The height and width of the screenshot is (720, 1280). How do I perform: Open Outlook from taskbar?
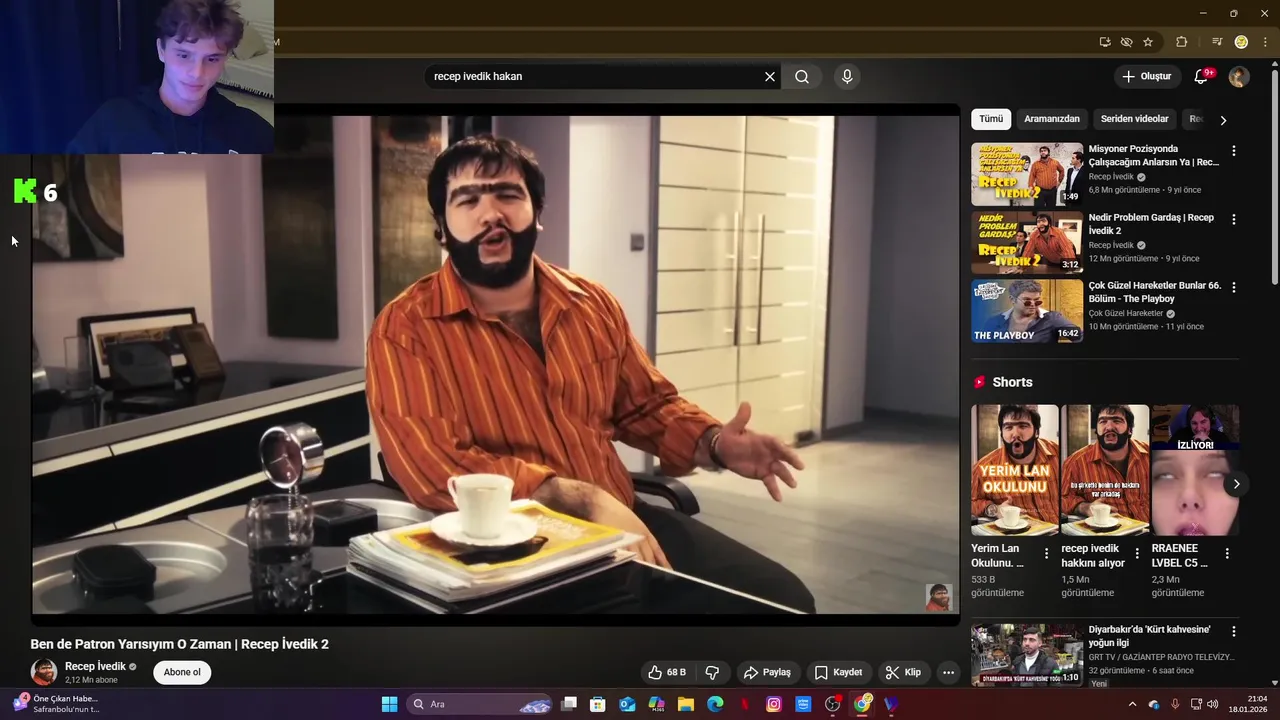pos(627,704)
